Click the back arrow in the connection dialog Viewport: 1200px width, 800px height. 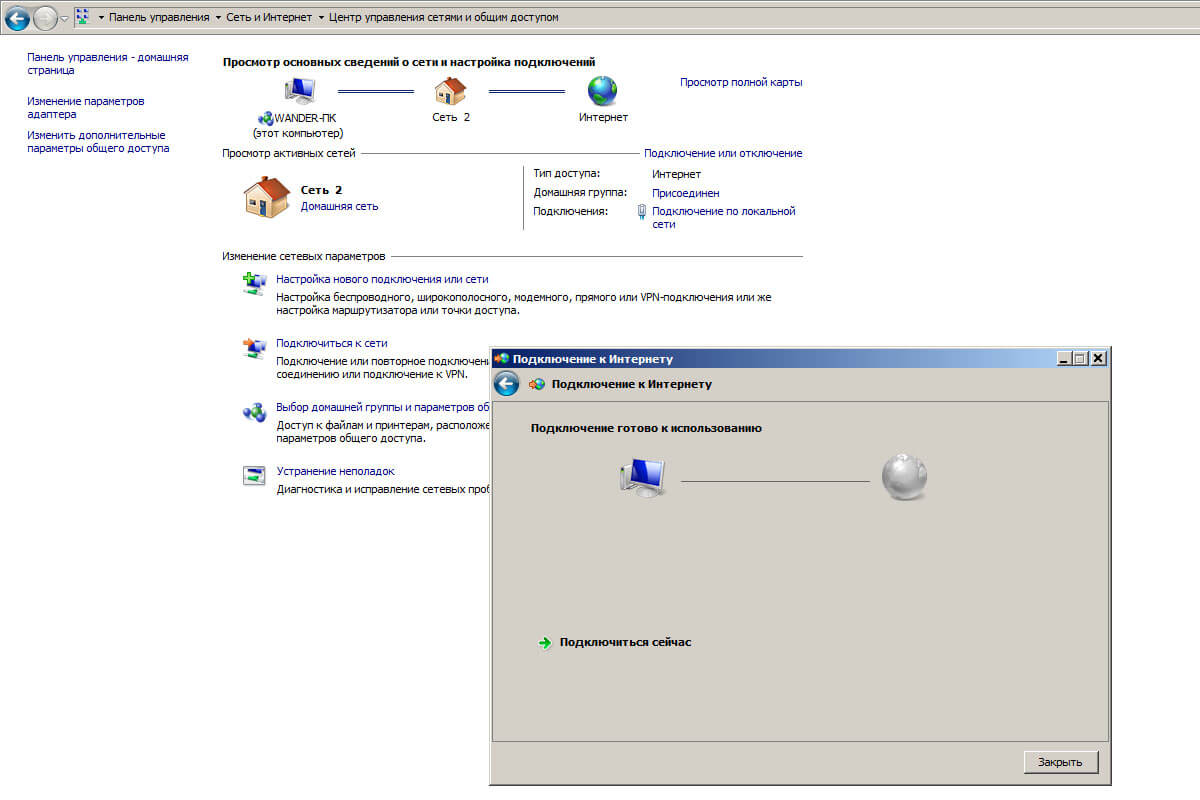click(507, 384)
